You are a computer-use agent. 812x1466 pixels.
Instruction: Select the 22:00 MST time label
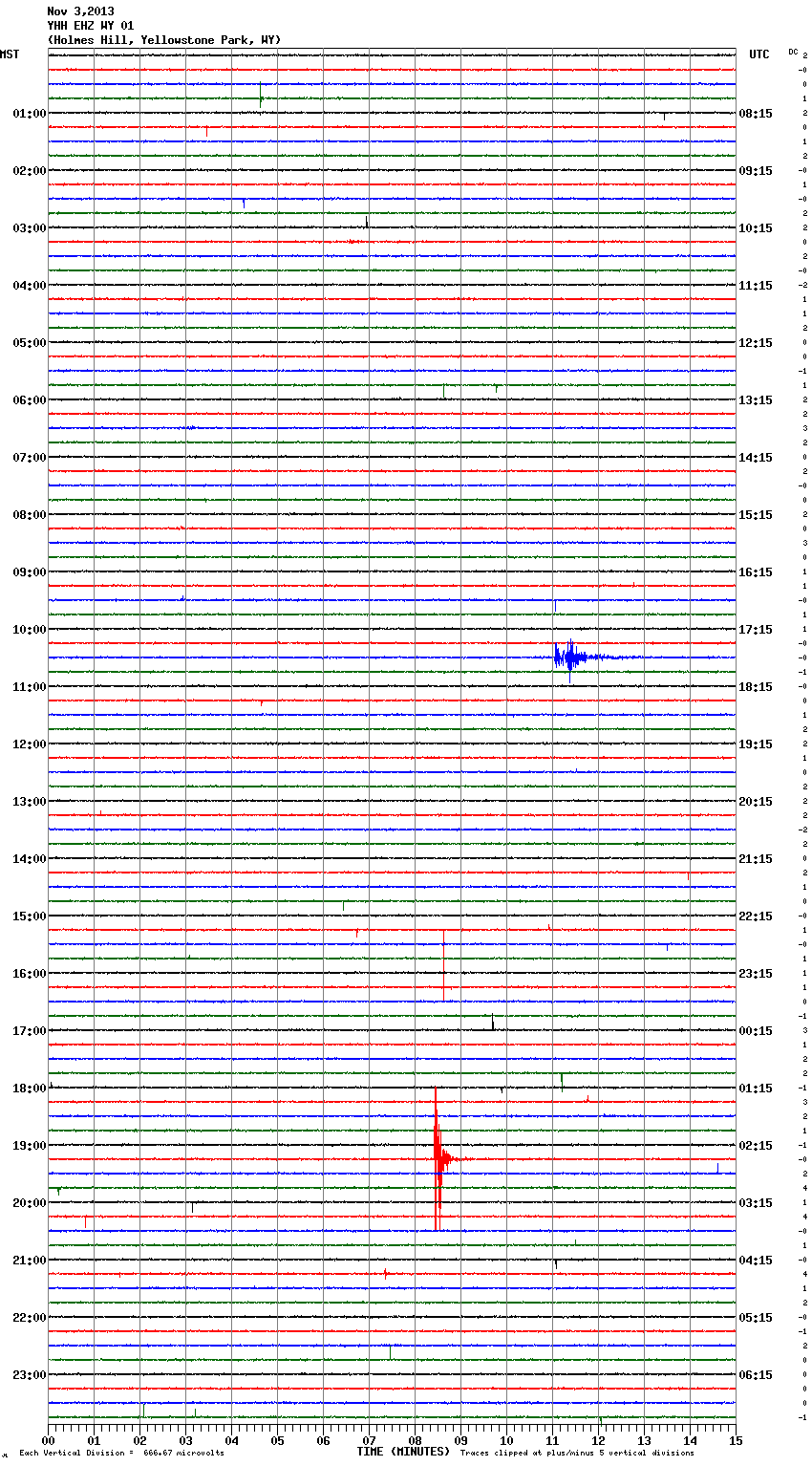click(30, 1318)
